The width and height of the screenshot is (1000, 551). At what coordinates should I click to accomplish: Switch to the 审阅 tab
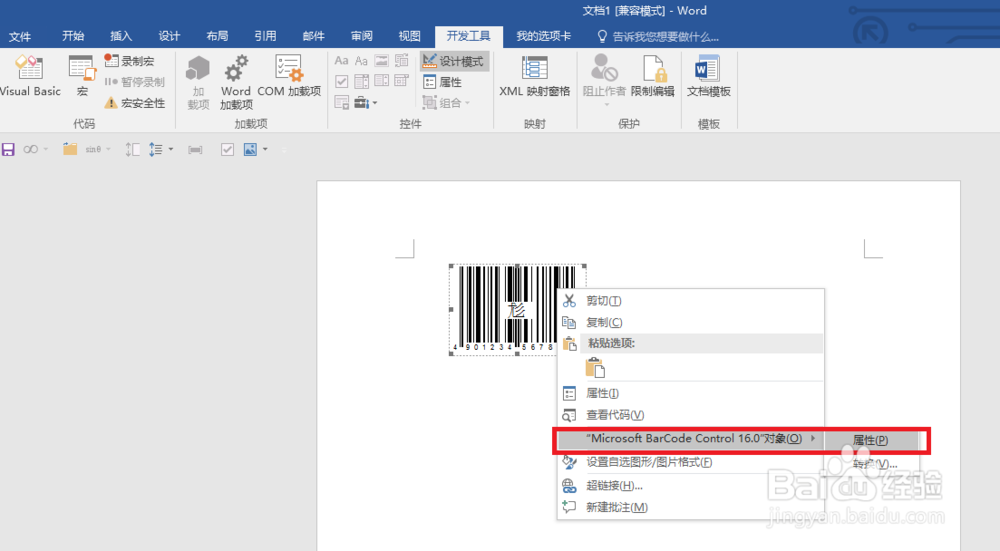click(x=362, y=36)
